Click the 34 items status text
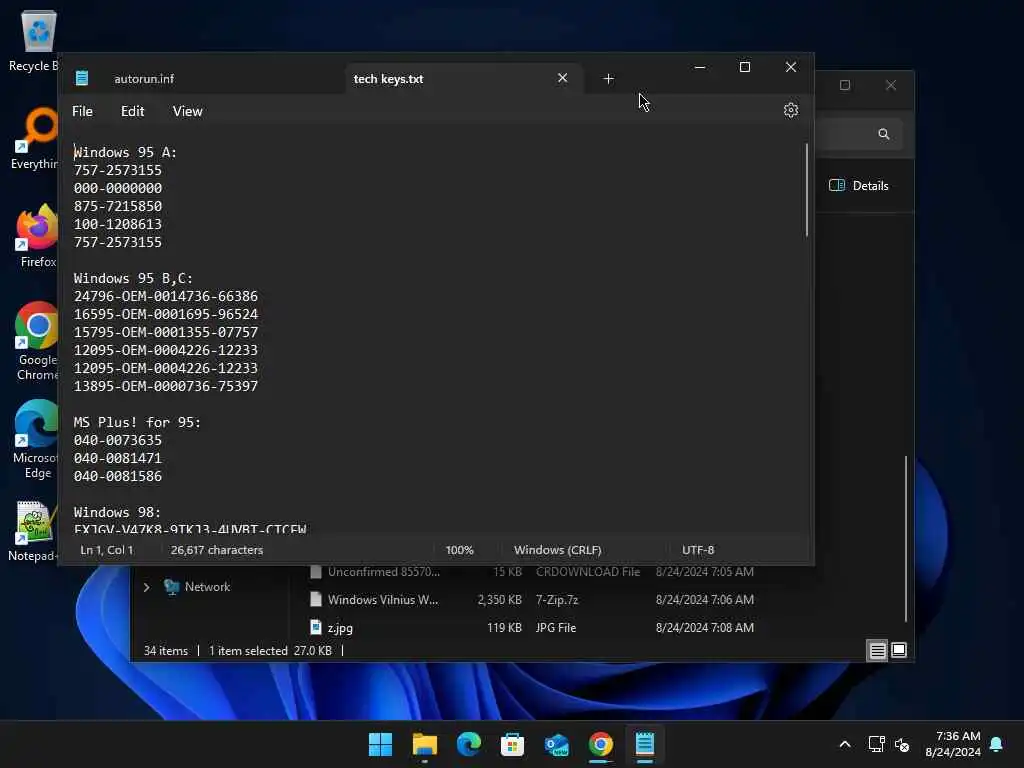The height and width of the screenshot is (768, 1024). 165,650
